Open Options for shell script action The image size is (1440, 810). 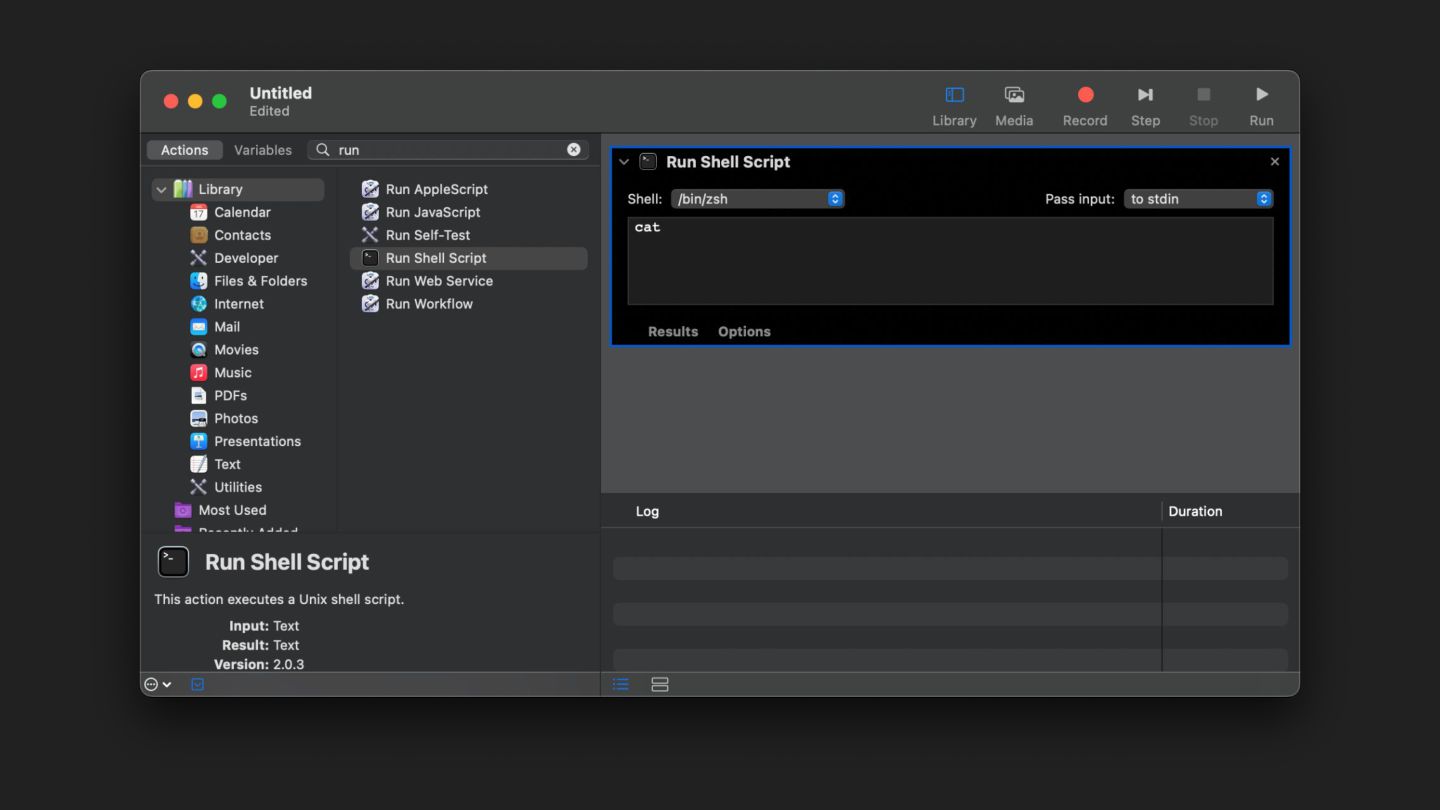[x=744, y=332]
